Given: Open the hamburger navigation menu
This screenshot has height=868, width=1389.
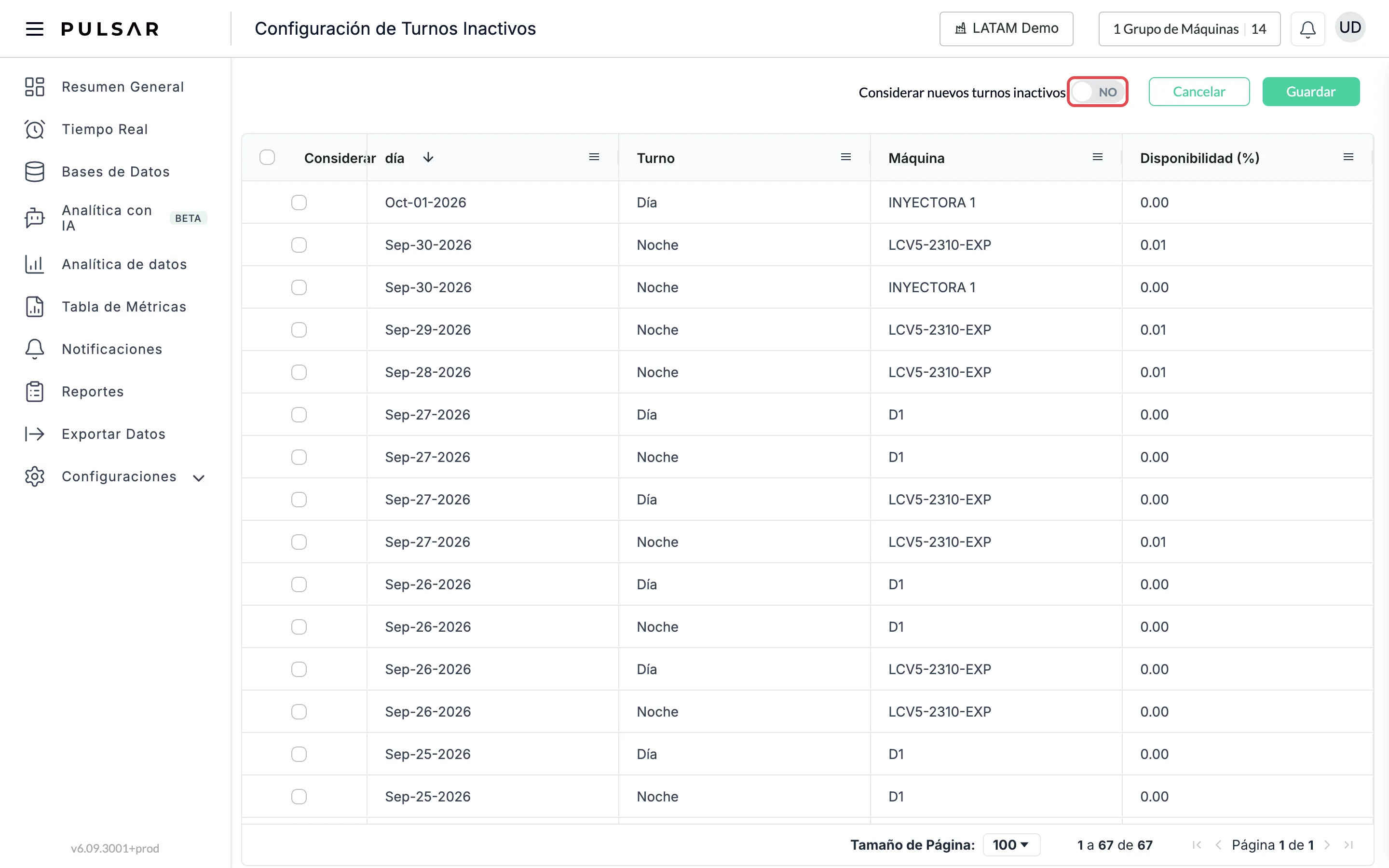Looking at the screenshot, I should tap(34, 29).
